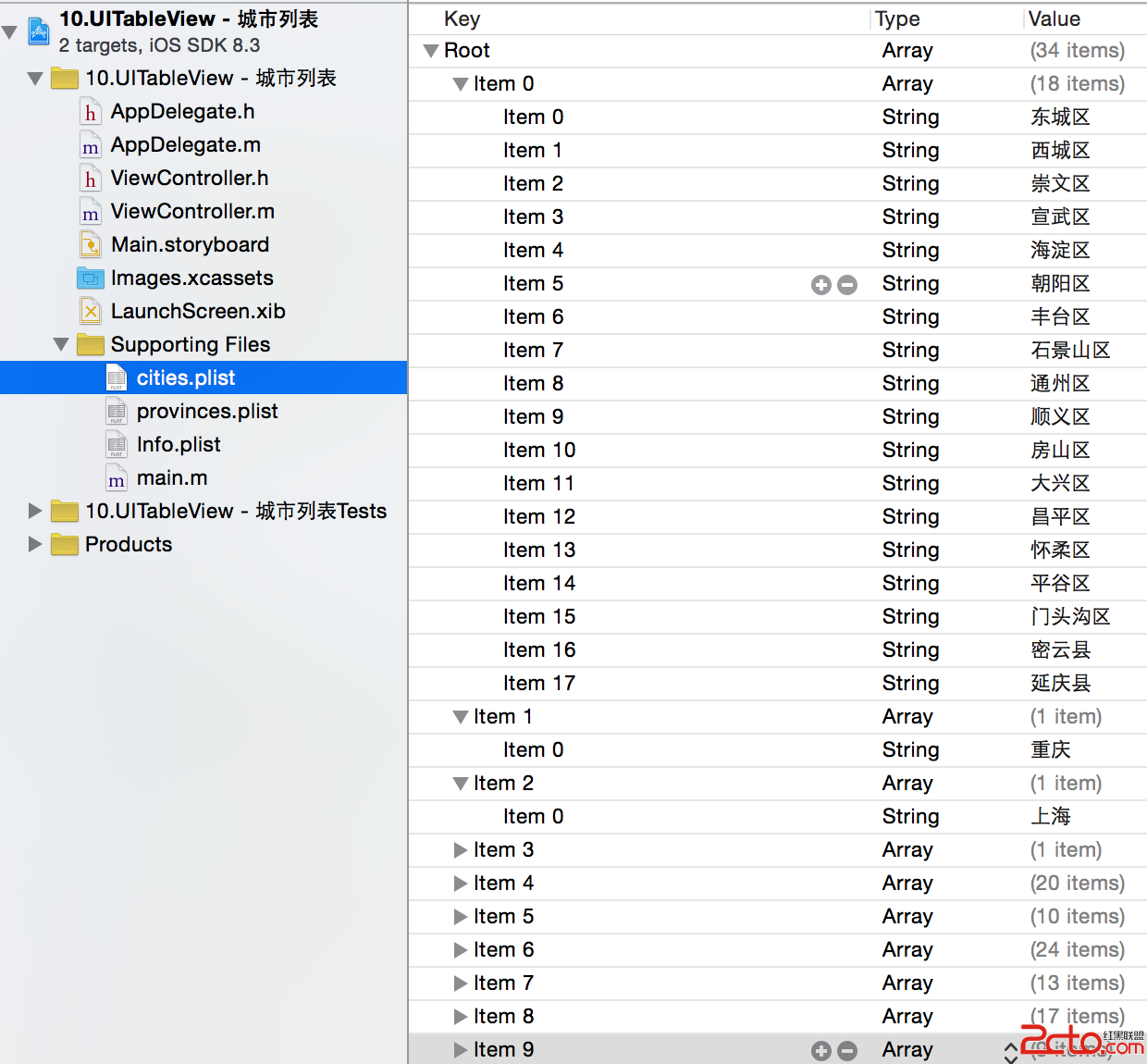1147x1064 pixels.
Task: Click the Item 12 key for 昌平区
Action: (x=539, y=517)
